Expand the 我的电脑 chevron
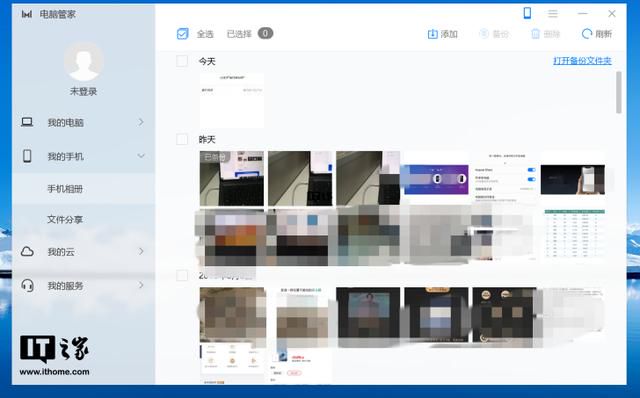Screen dimensions: 640x398 (141, 122)
